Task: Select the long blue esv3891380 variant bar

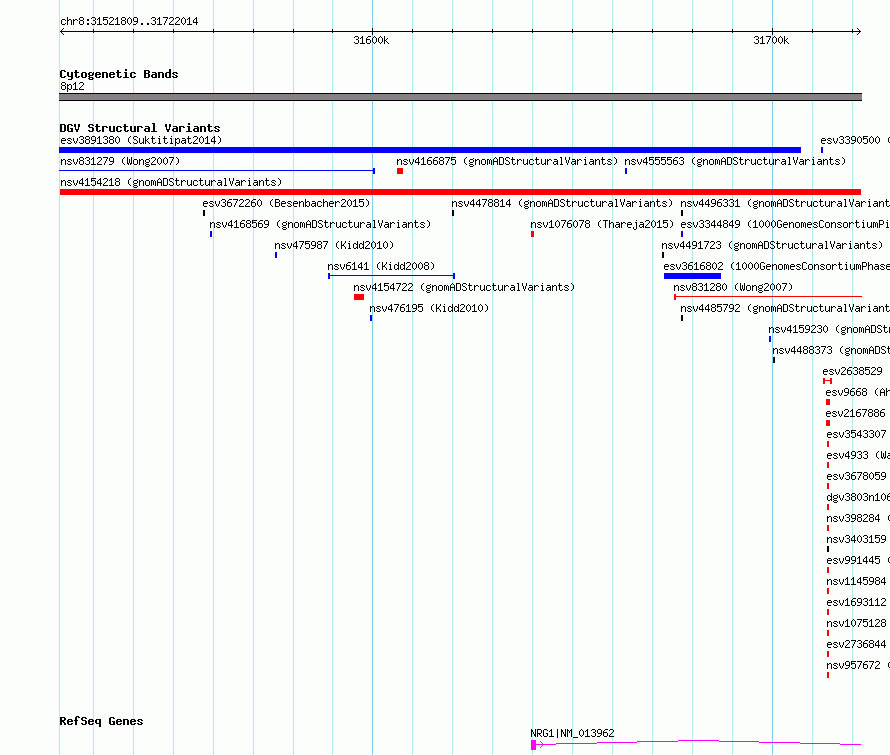Action: (430, 150)
